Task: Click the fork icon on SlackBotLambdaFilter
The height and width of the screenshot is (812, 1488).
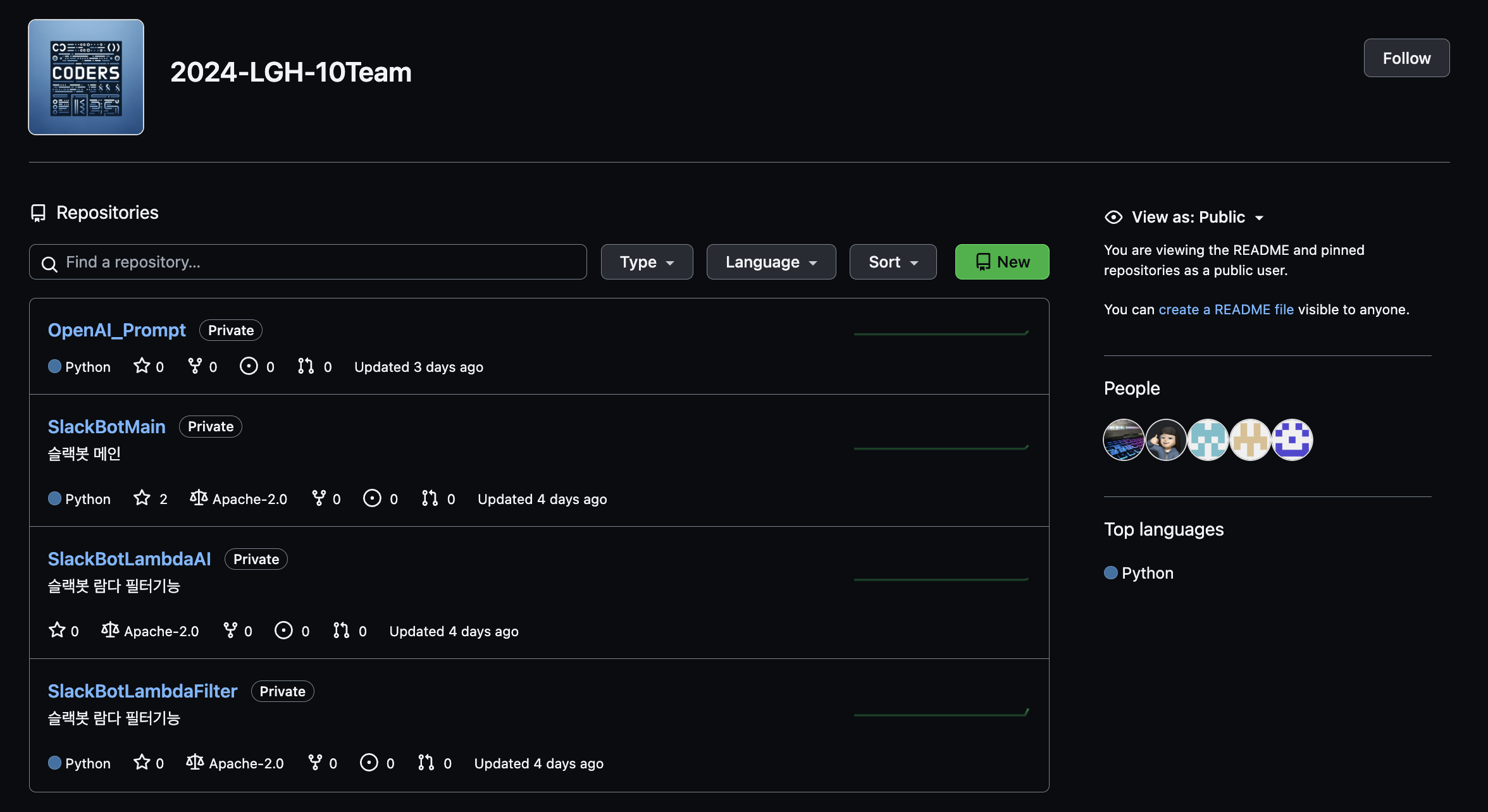Action: click(315, 763)
